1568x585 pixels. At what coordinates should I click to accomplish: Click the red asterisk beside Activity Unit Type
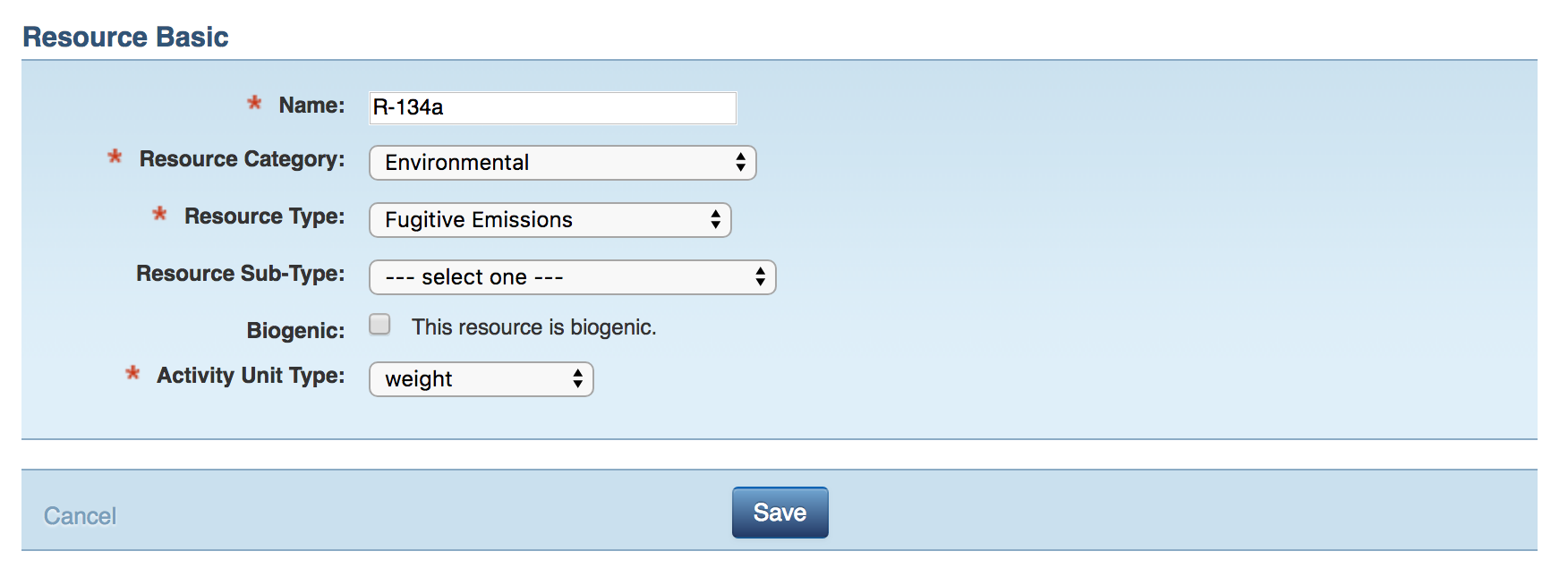point(132,374)
